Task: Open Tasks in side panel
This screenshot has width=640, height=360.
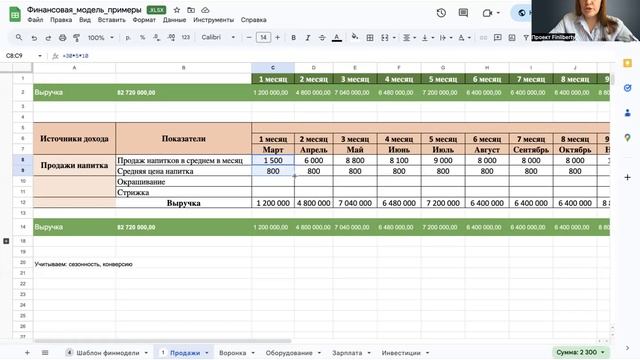Action: point(627,88)
